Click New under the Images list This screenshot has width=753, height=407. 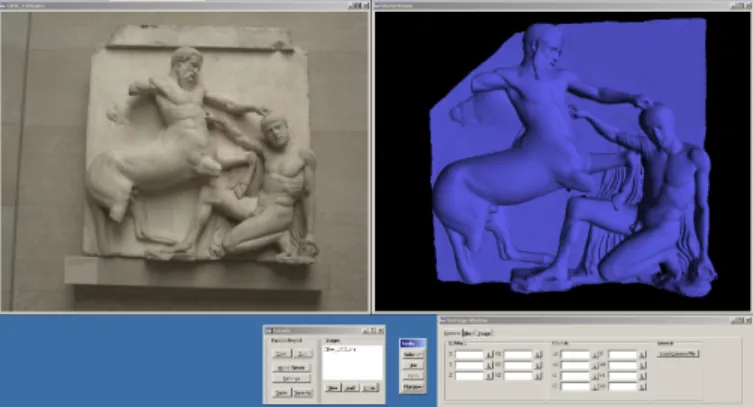(x=332, y=388)
